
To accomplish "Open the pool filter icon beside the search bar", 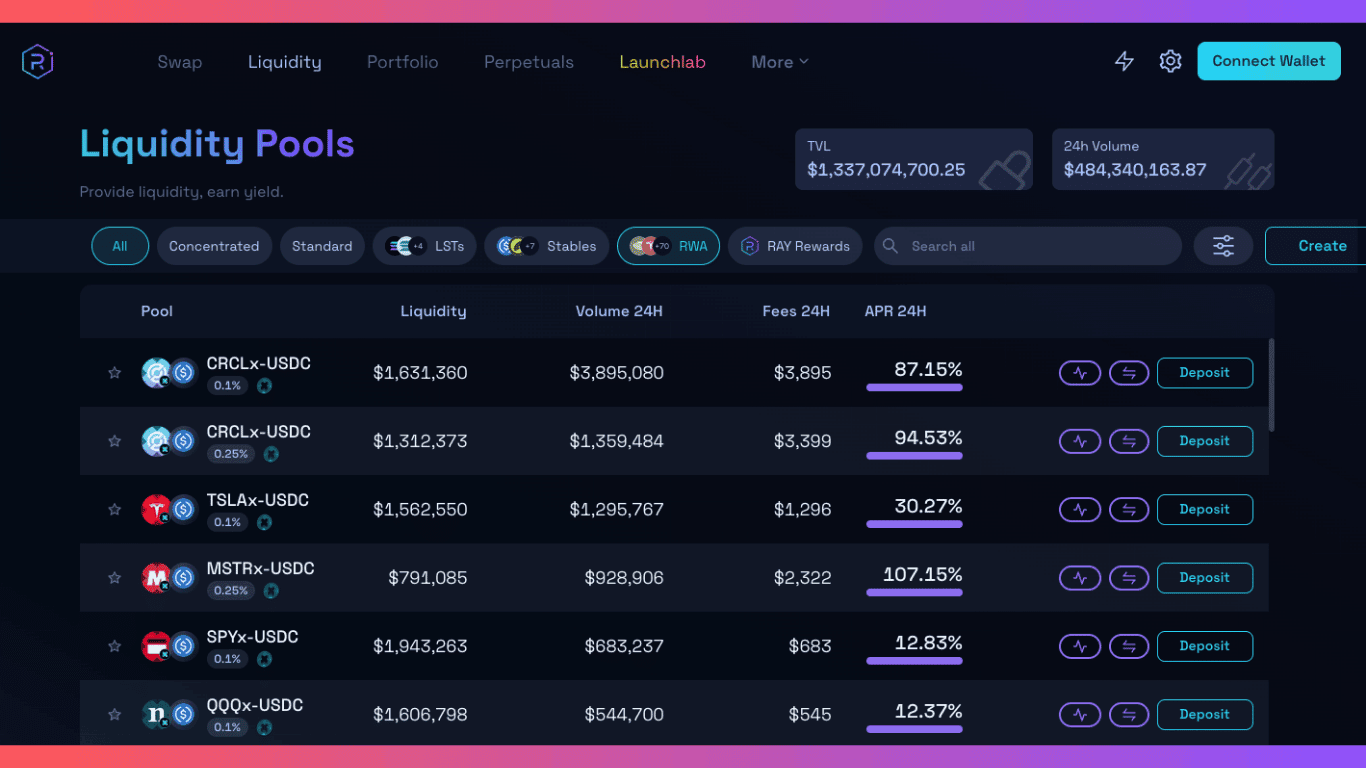I will (x=1223, y=245).
